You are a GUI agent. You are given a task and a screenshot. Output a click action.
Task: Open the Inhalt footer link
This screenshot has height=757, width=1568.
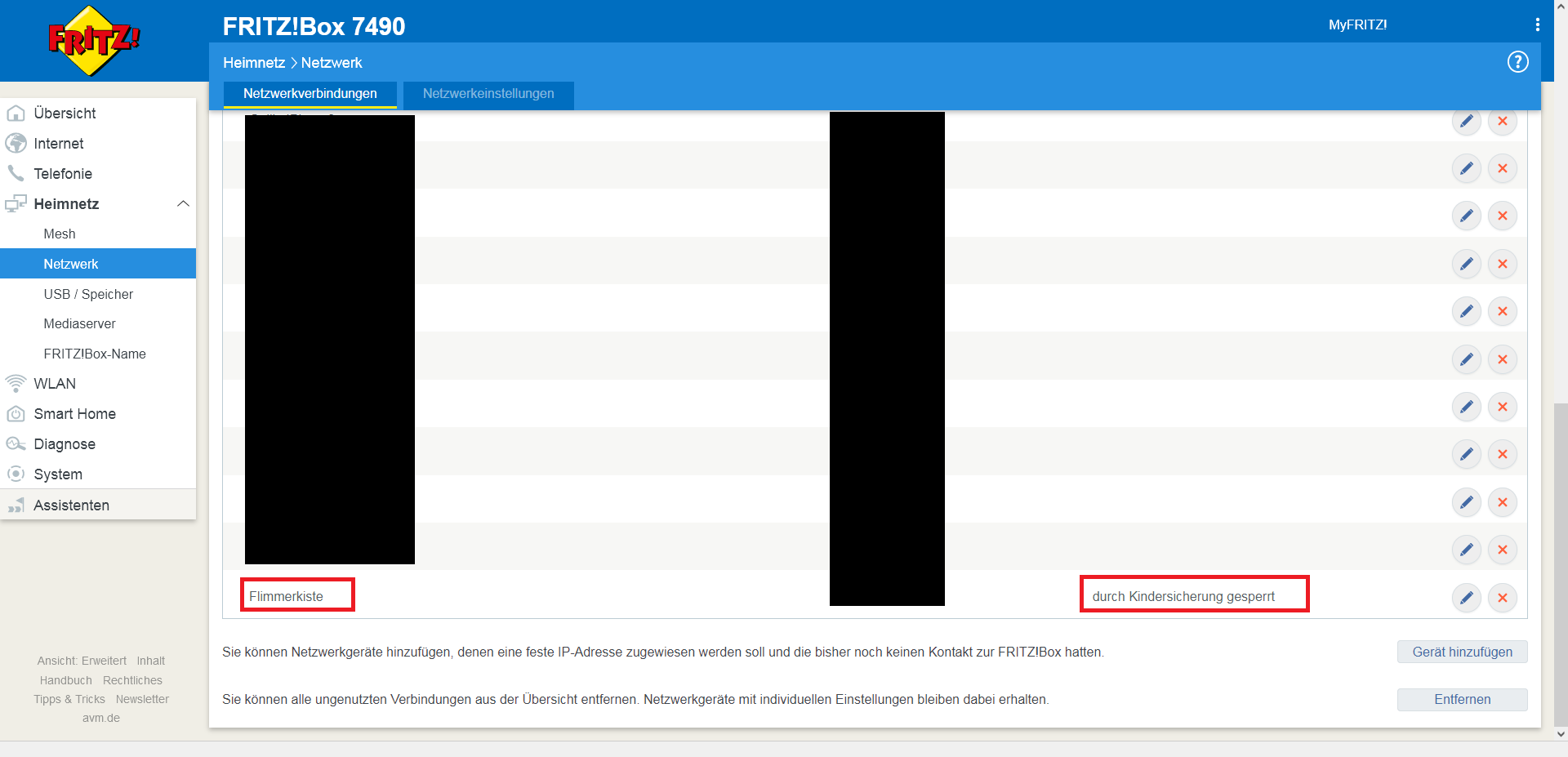click(x=150, y=661)
